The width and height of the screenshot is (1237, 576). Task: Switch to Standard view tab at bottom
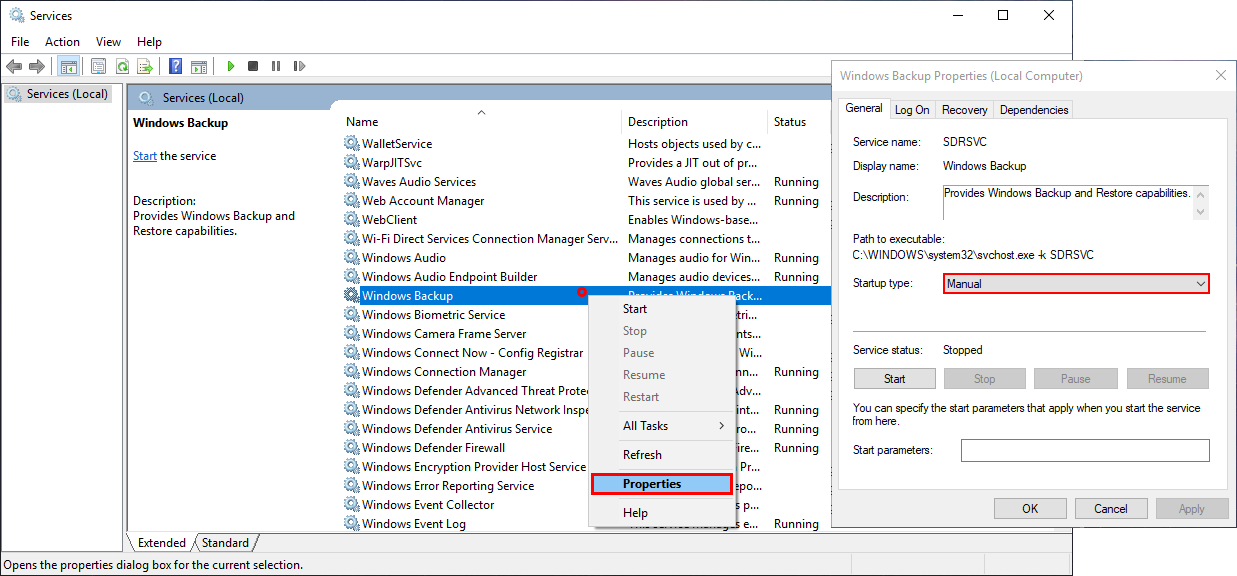[225, 543]
